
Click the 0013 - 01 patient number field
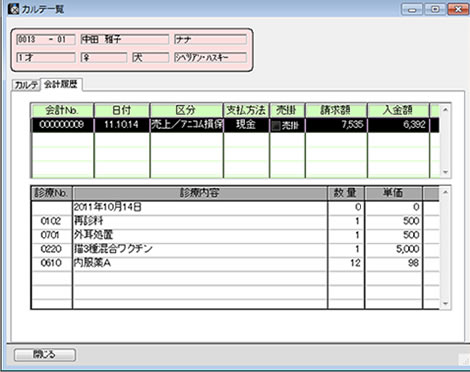point(46,40)
